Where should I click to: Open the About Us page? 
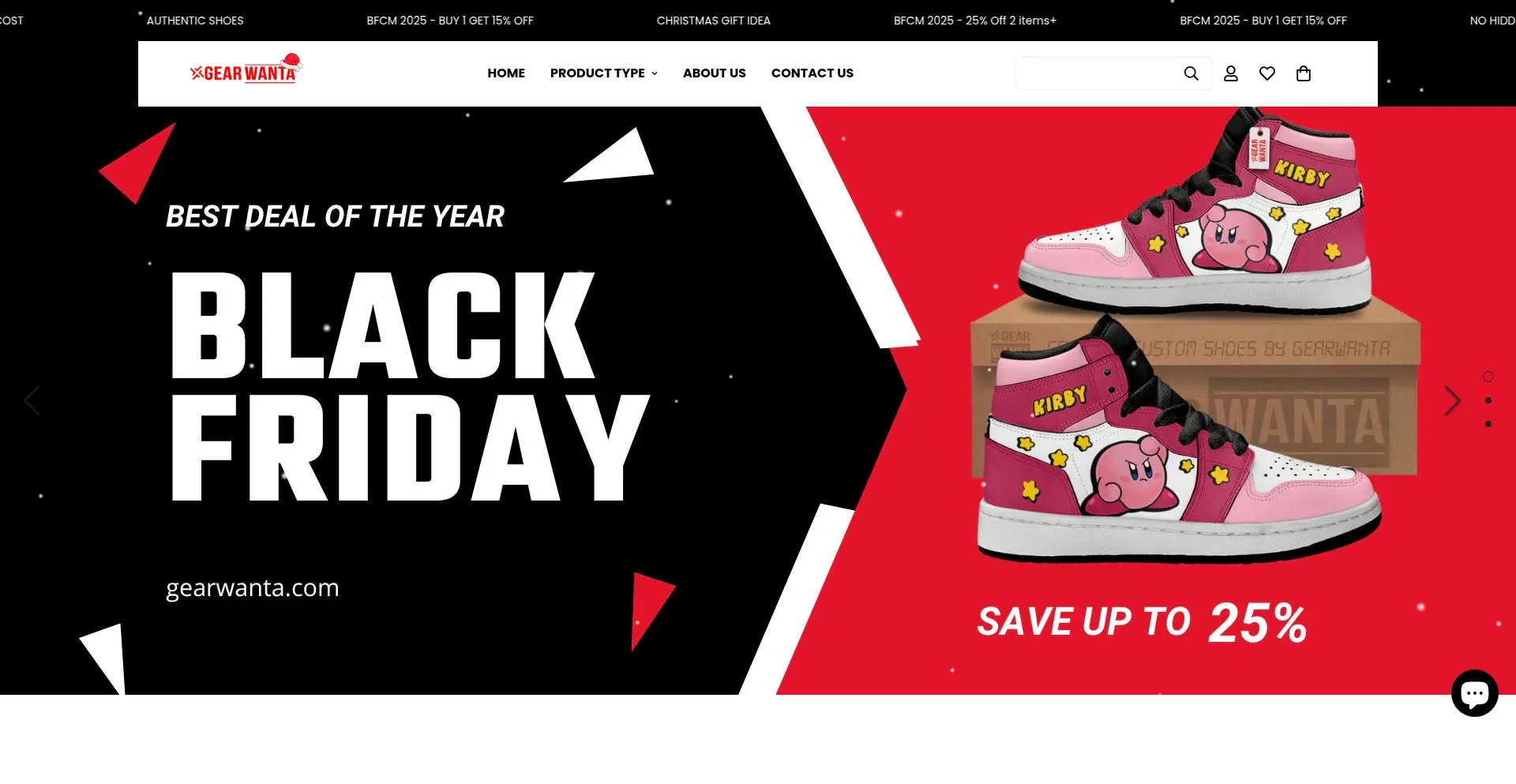point(714,73)
